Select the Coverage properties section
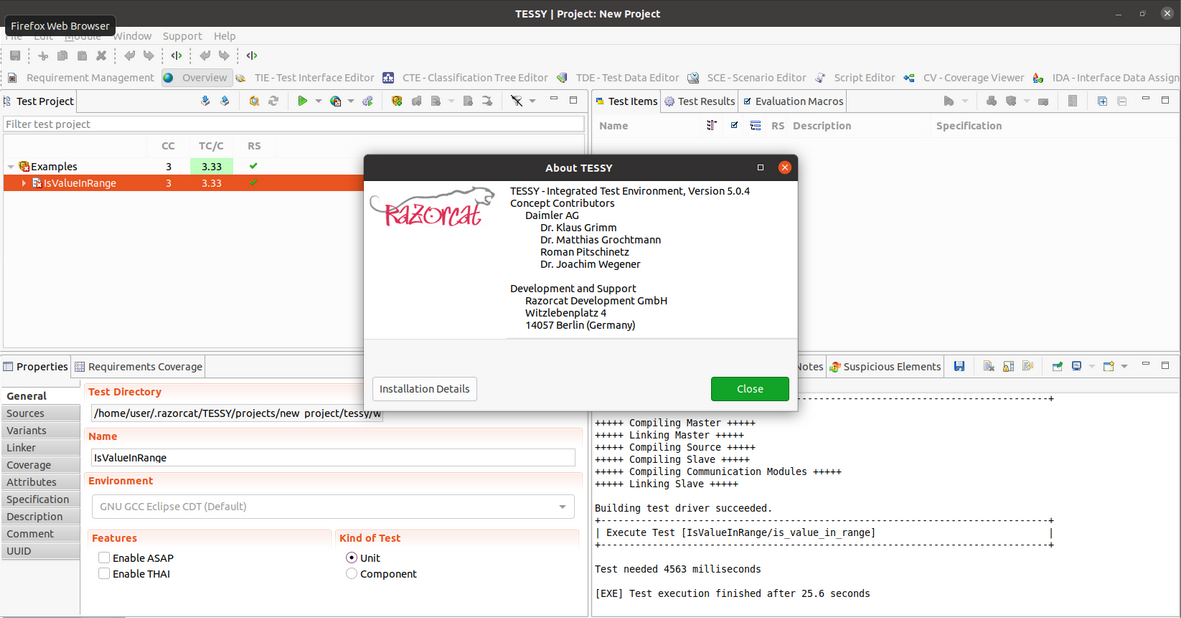Screen dimensions: 1181x618 pyautogui.click(x=41, y=465)
